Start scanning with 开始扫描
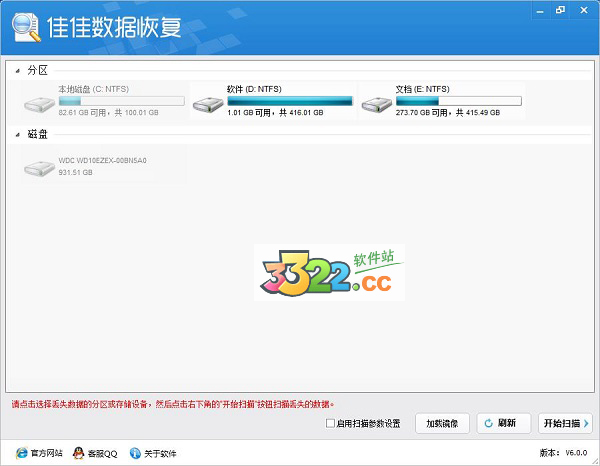 tap(566, 423)
